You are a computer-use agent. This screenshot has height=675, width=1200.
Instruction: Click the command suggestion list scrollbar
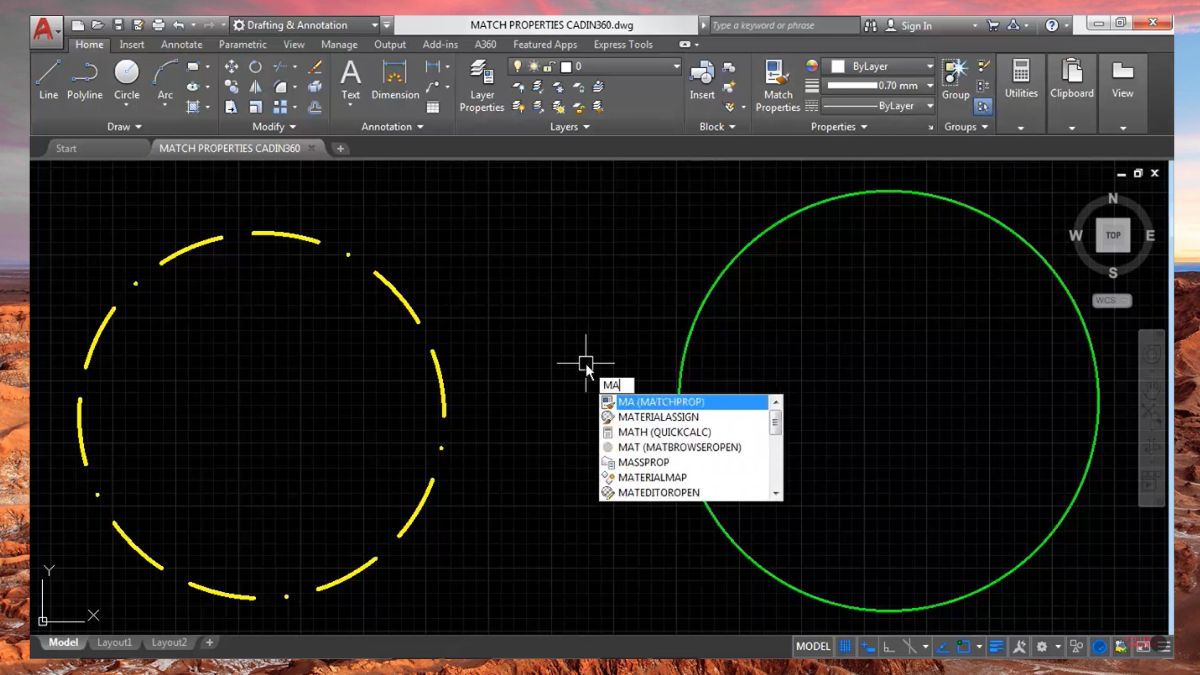click(776, 447)
